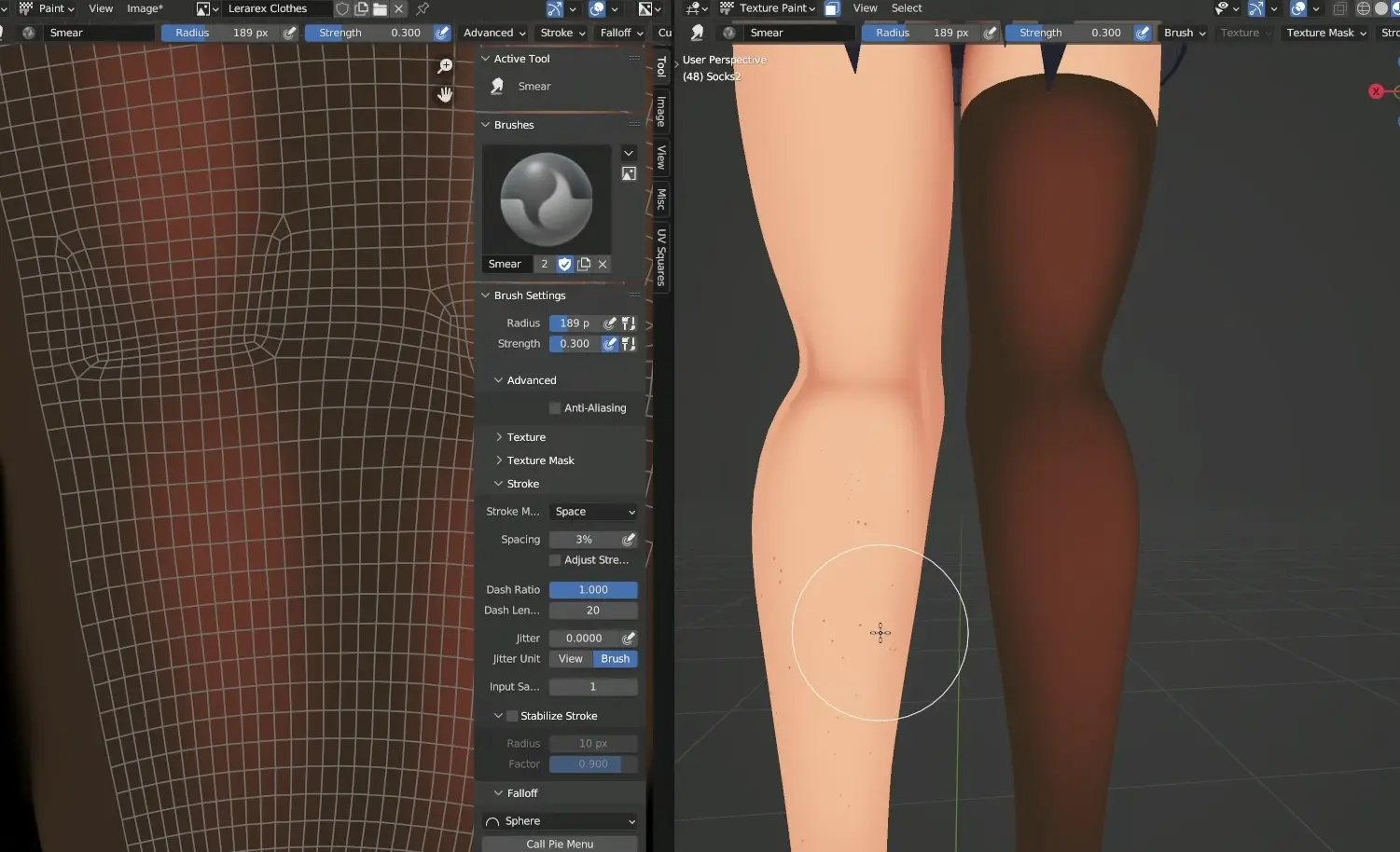Toggle fake user shield on Smear brush
Screen dimensions: 1400x852
564,264
